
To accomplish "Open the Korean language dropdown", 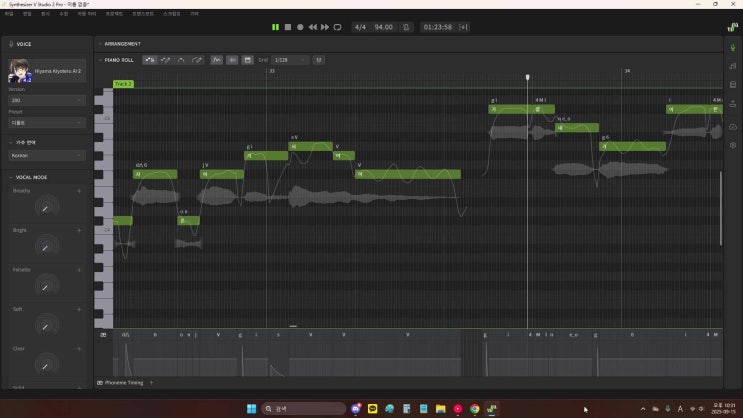I will pyautogui.click(x=47, y=156).
